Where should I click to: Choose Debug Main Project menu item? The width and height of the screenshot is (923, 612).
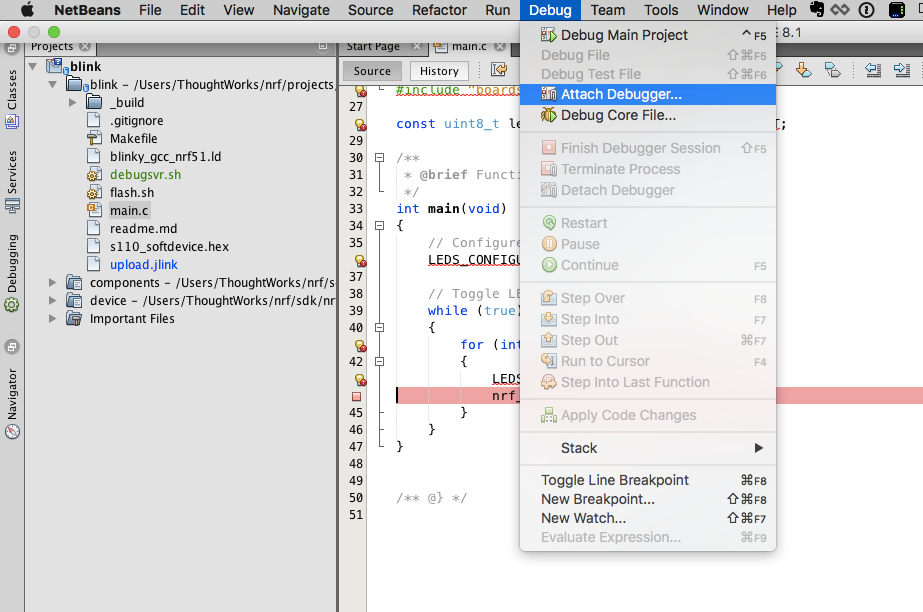click(648, 35)
